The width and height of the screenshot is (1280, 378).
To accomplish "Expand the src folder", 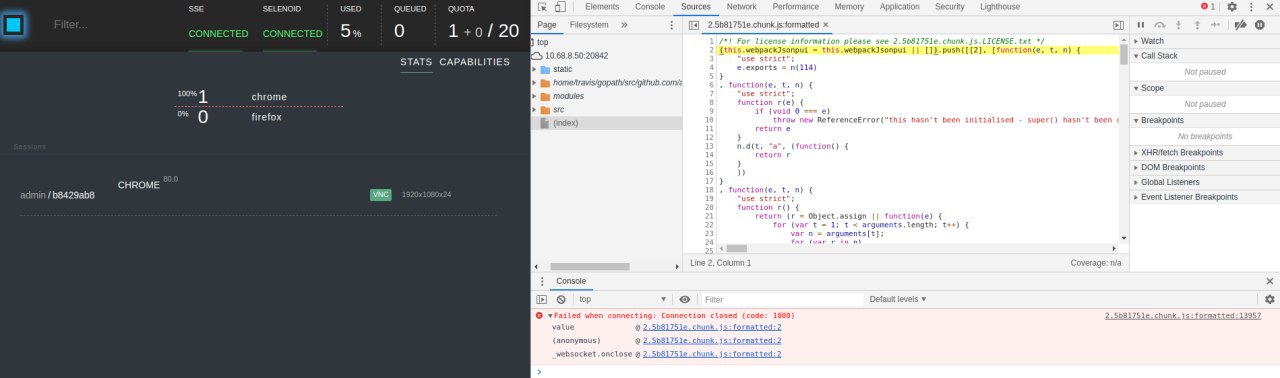I will click(x=534, y=109).
